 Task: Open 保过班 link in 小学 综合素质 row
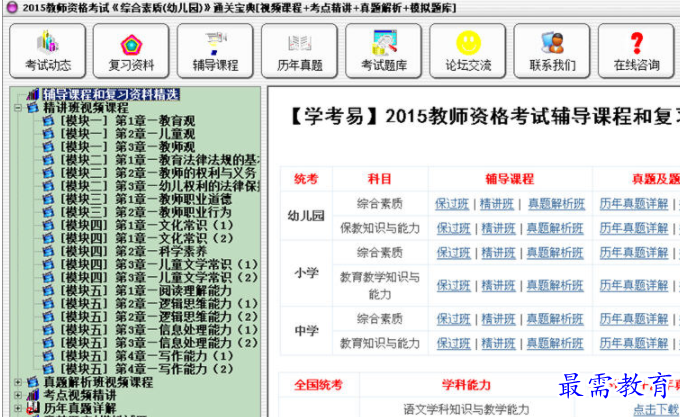(x=454, y=253)
